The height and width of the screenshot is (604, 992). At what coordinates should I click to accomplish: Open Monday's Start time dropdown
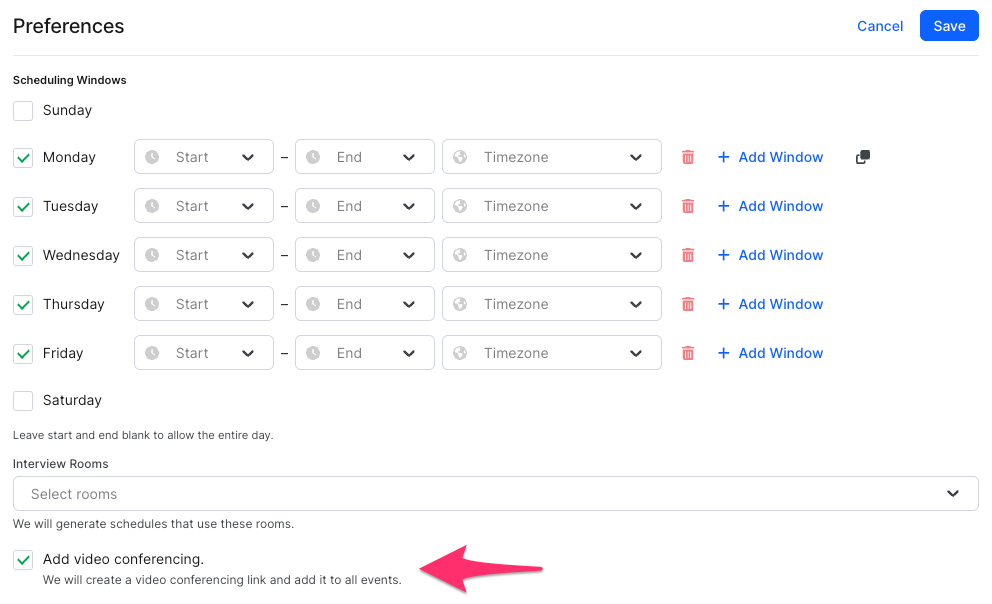pos(204,157)
